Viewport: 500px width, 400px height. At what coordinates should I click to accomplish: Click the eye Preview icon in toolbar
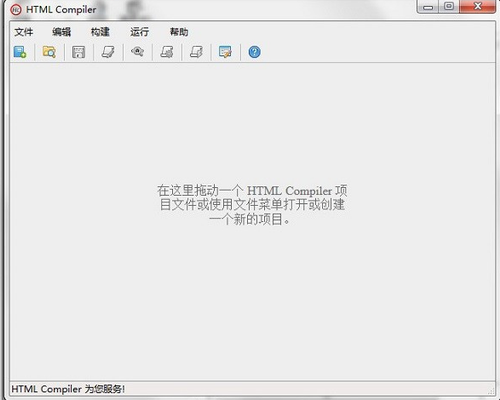click(x=137, y=51)
